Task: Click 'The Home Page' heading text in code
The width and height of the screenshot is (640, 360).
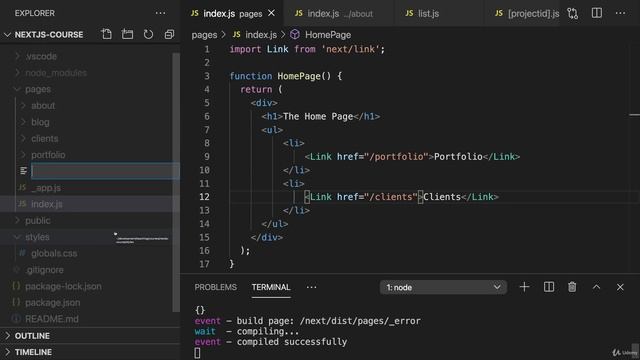Action: 318,116
